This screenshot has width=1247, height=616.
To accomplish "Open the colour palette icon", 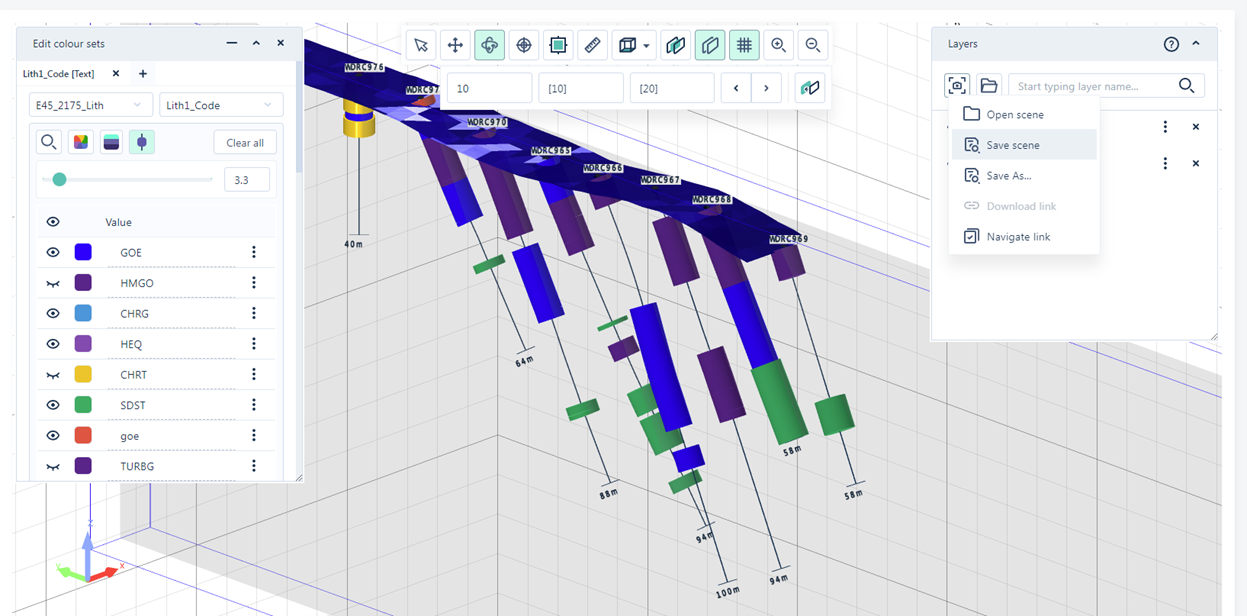I will [81, 142].
